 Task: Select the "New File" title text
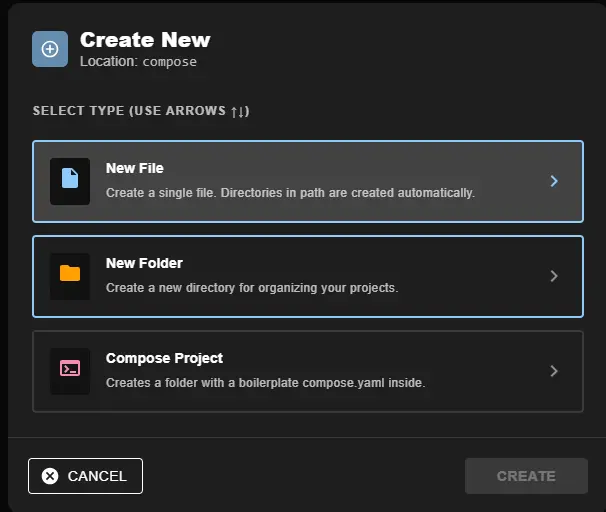pyautogui.click(x=135, y=169)
